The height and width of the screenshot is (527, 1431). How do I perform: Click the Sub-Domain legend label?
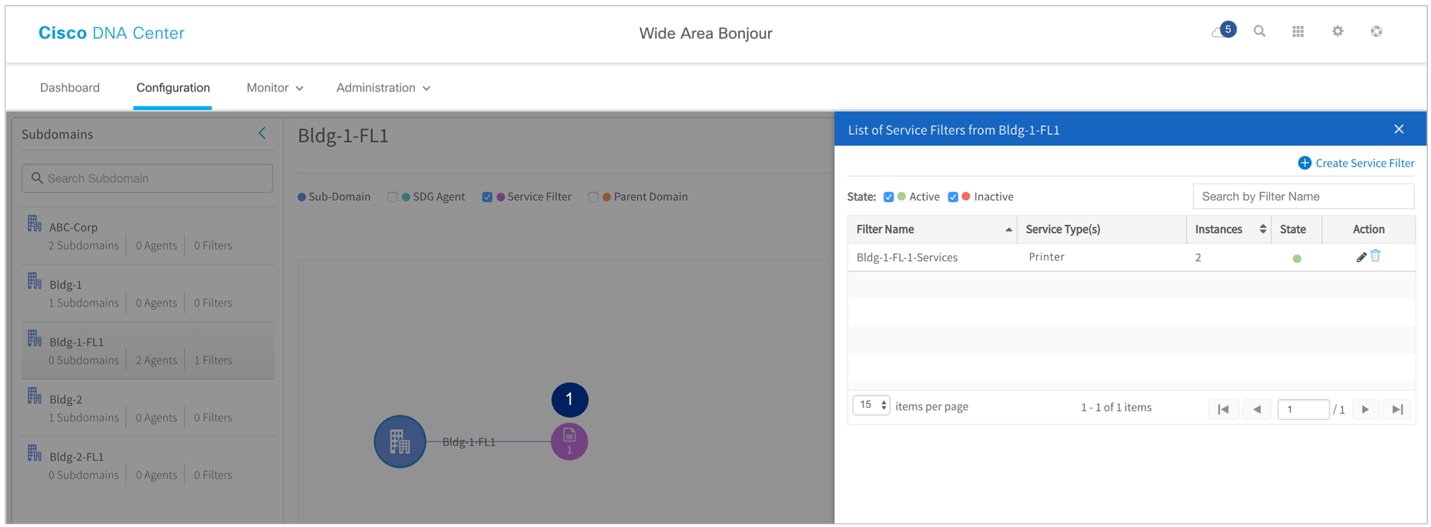click(339, 197)
